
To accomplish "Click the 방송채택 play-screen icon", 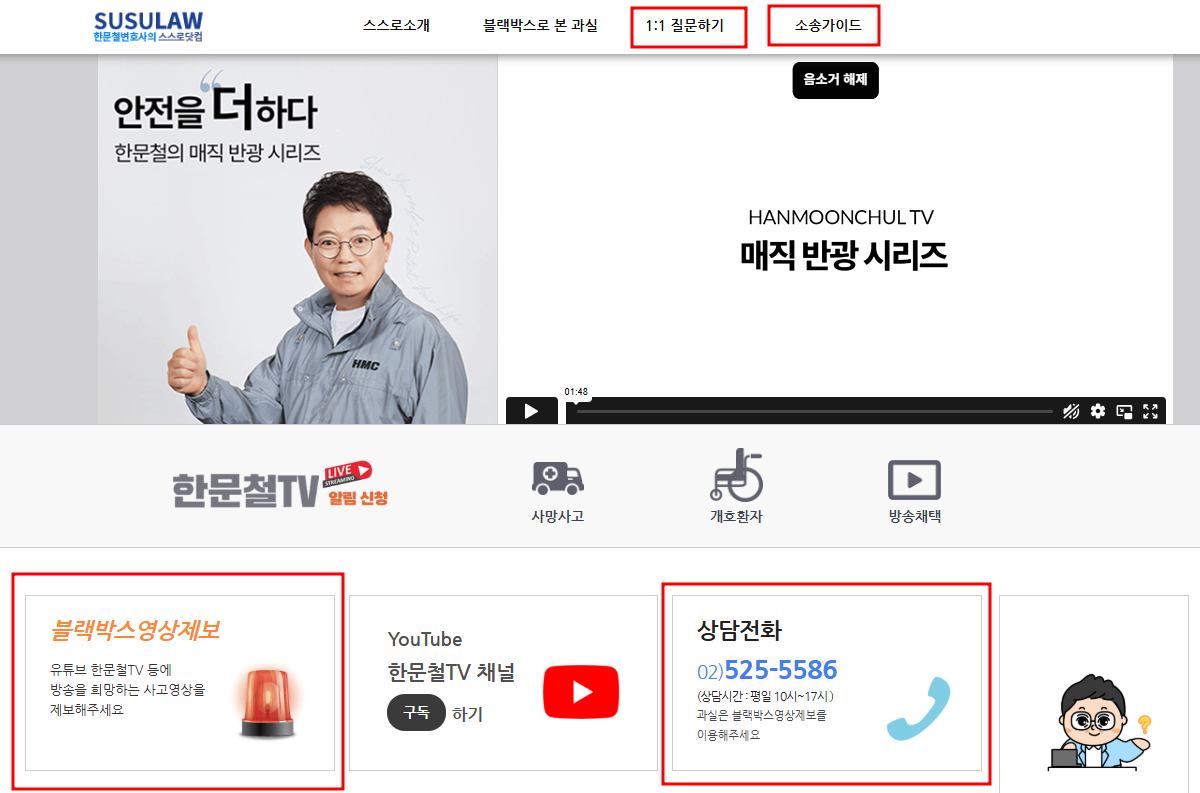I will 914,480.
